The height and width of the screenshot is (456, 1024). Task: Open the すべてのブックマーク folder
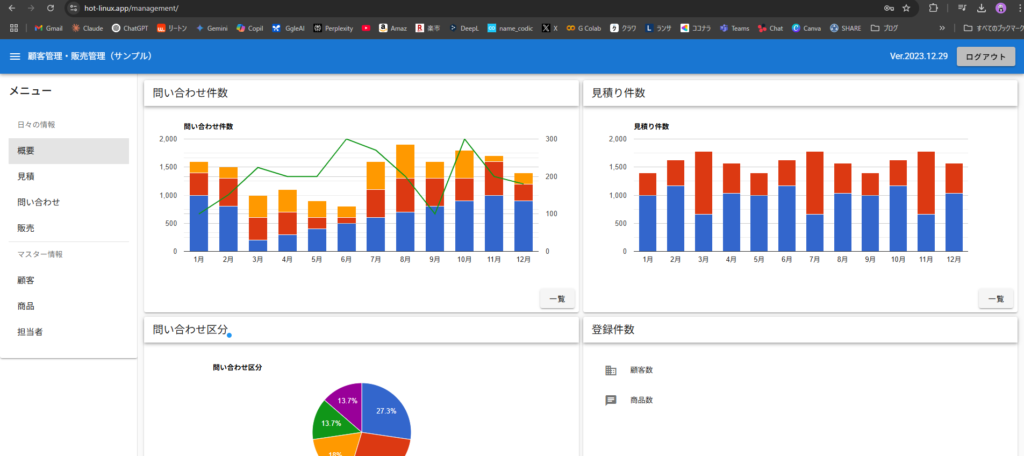point(993,28)
